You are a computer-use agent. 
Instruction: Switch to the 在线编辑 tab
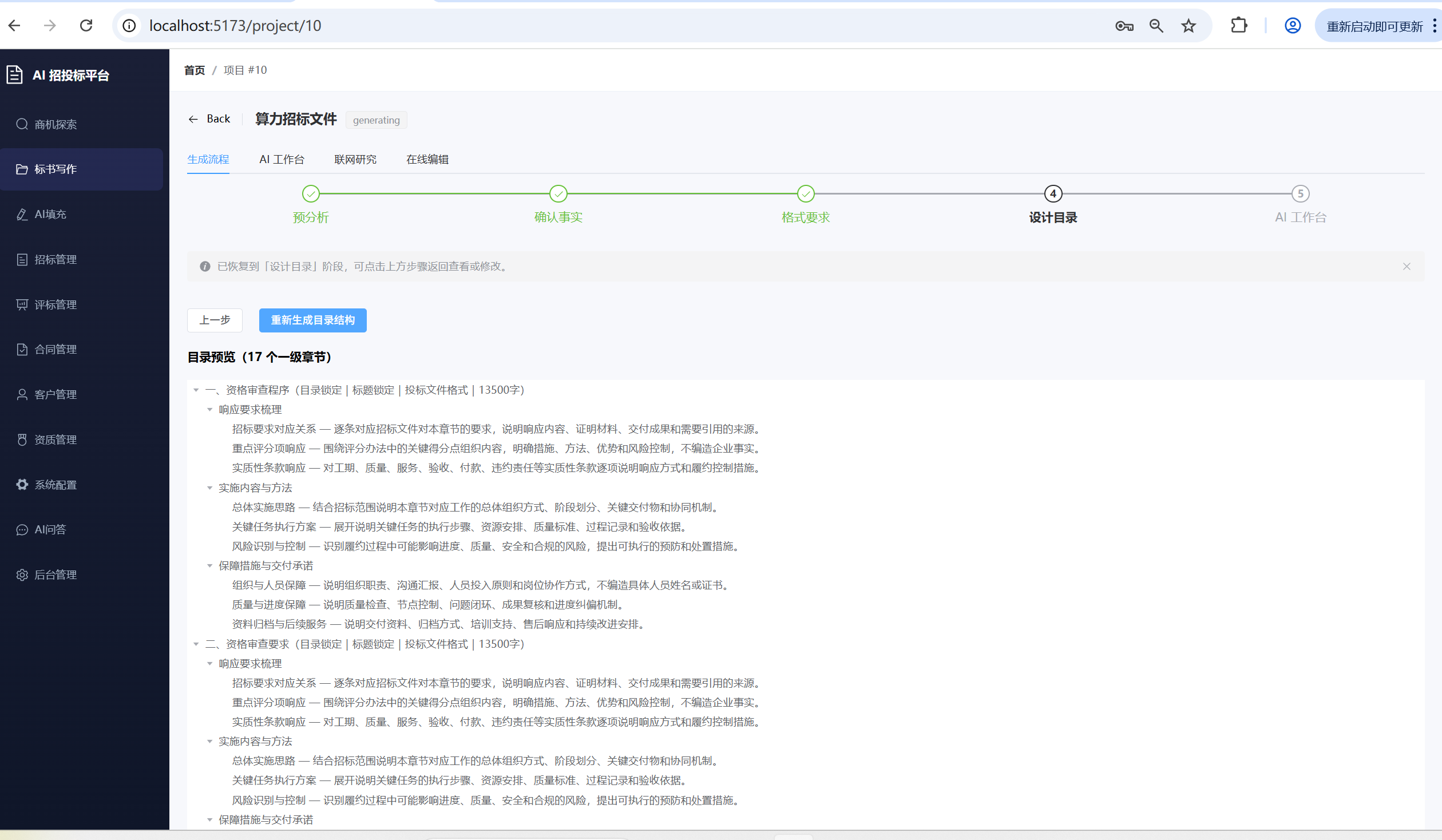click(427, 159)
